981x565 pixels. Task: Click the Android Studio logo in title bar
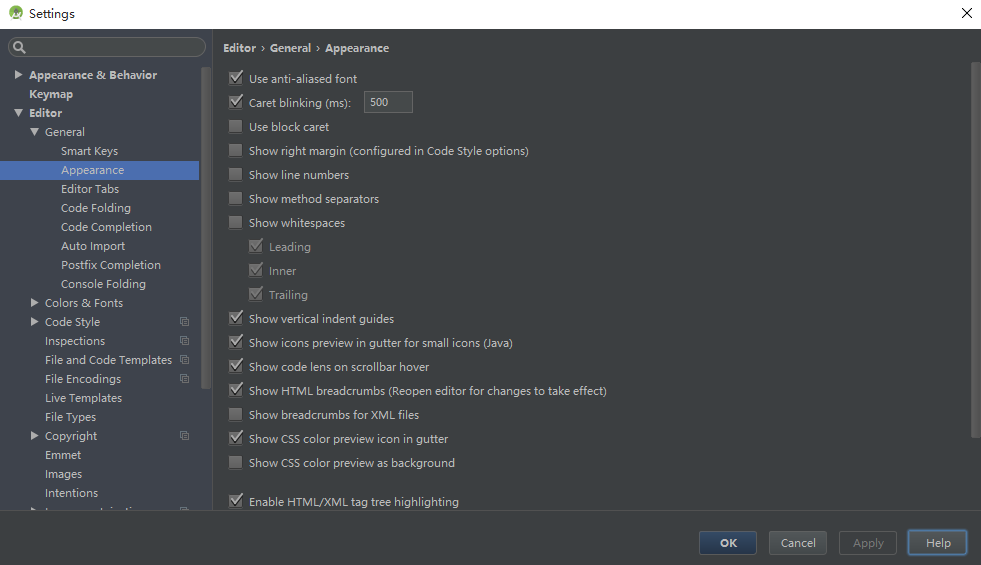coord(15,13)
